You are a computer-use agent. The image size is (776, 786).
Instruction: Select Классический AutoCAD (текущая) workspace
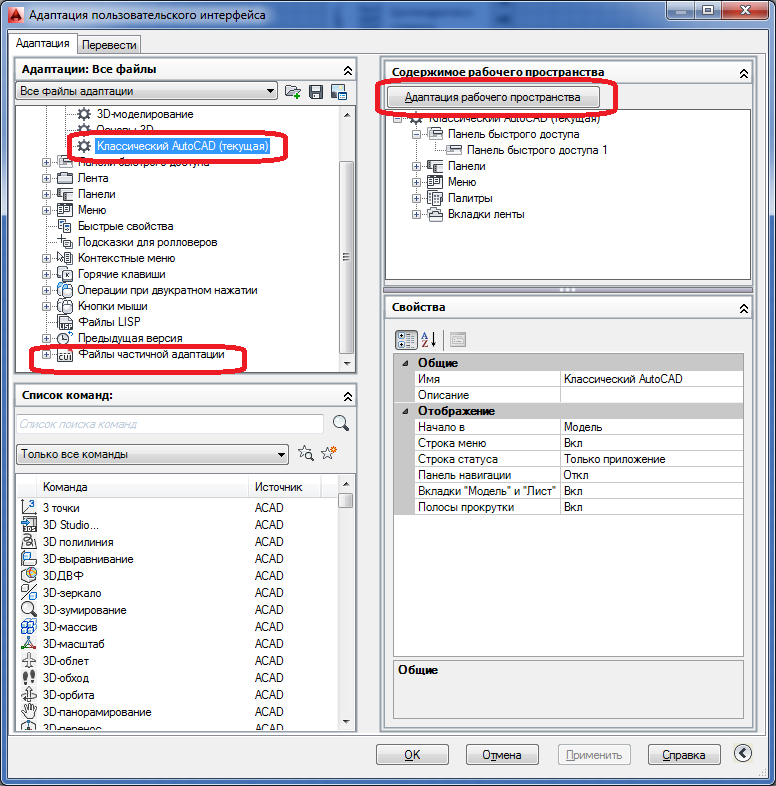(x=182, y=146)
